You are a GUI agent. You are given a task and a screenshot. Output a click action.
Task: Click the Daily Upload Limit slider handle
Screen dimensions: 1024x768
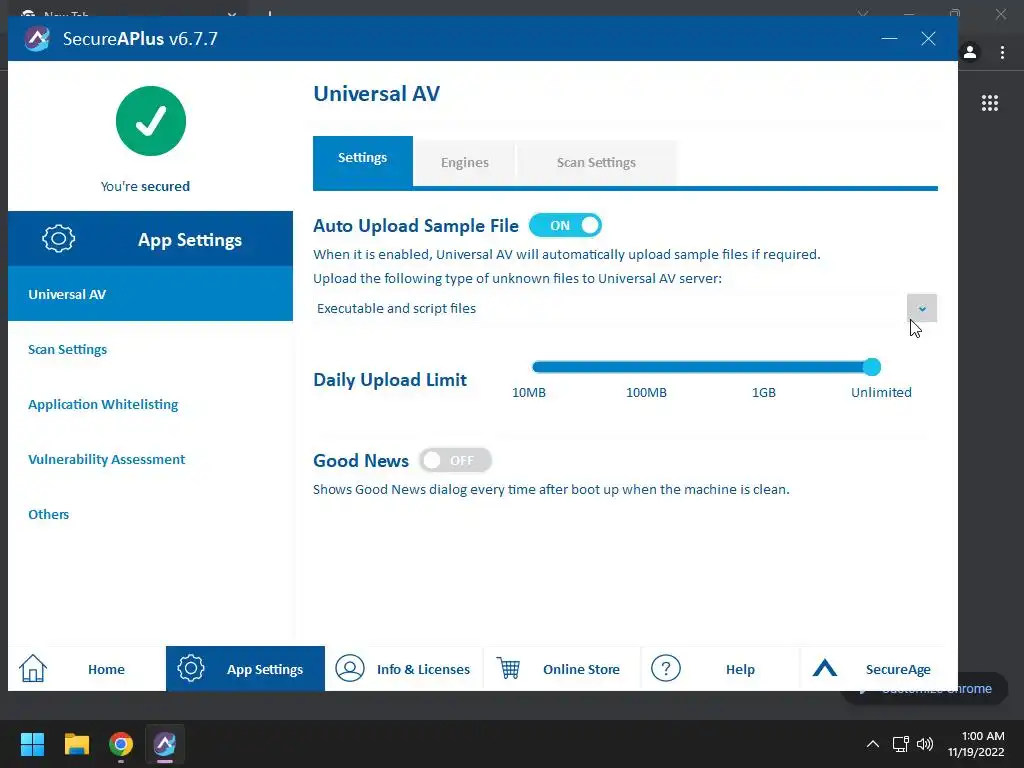[872, 366]
